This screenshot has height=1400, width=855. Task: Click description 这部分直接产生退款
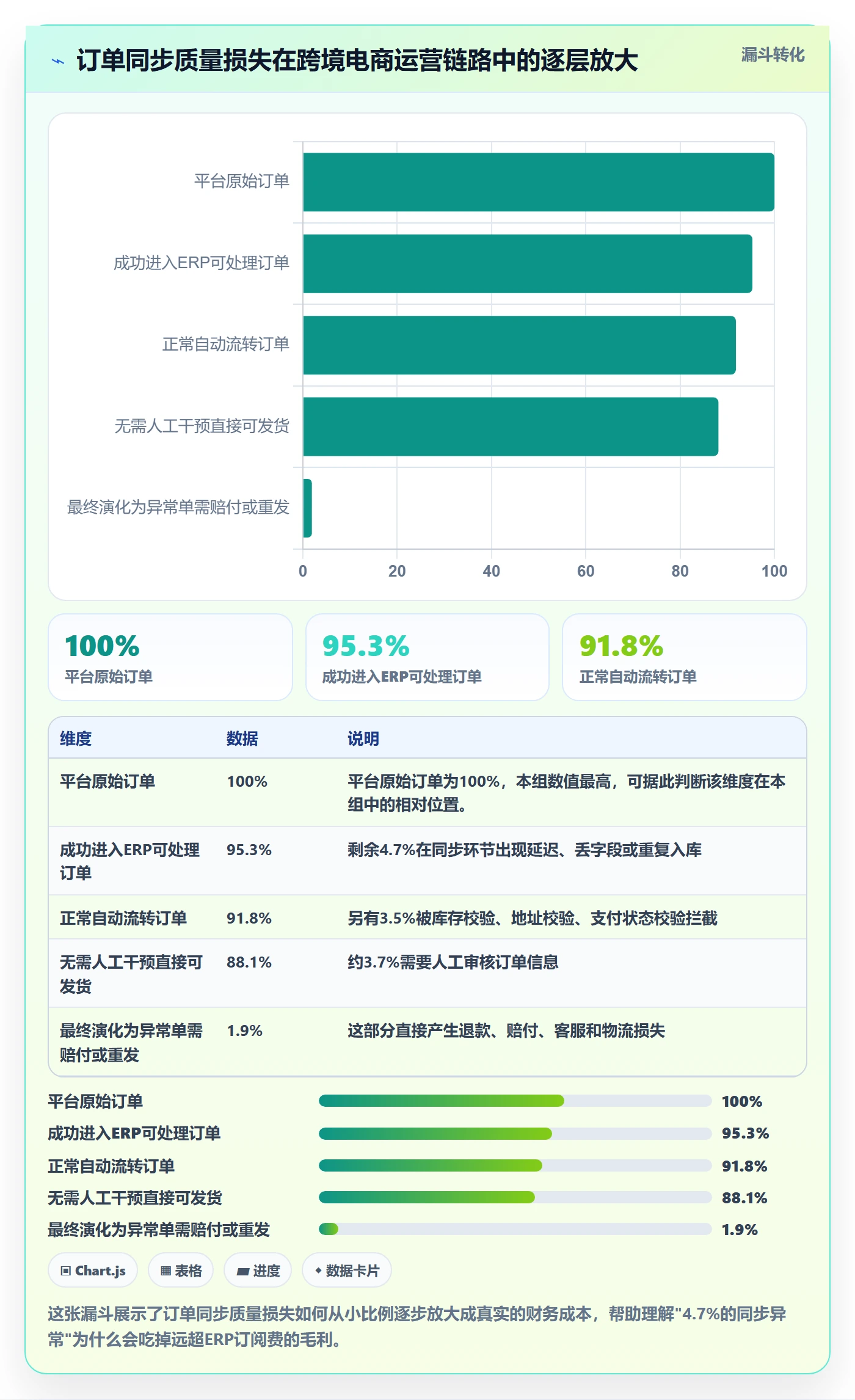[x=506, y=1030]
